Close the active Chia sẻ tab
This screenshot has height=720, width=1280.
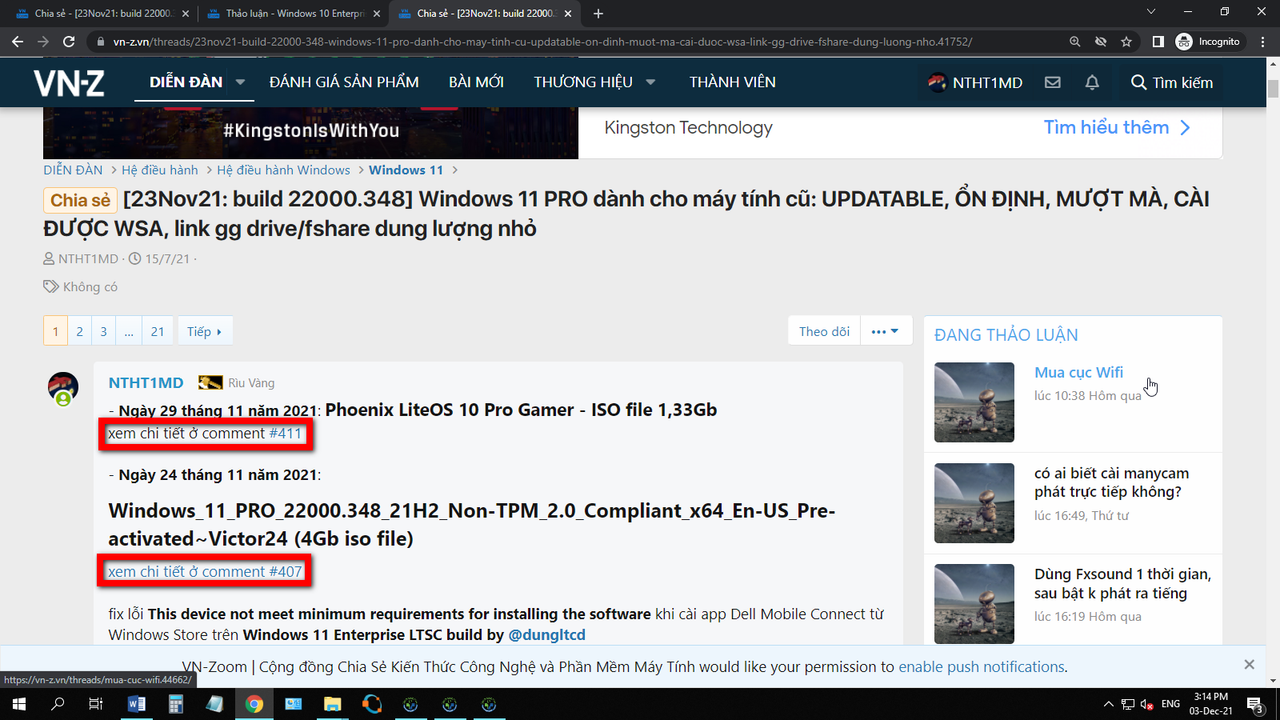(x=569, y=14)
